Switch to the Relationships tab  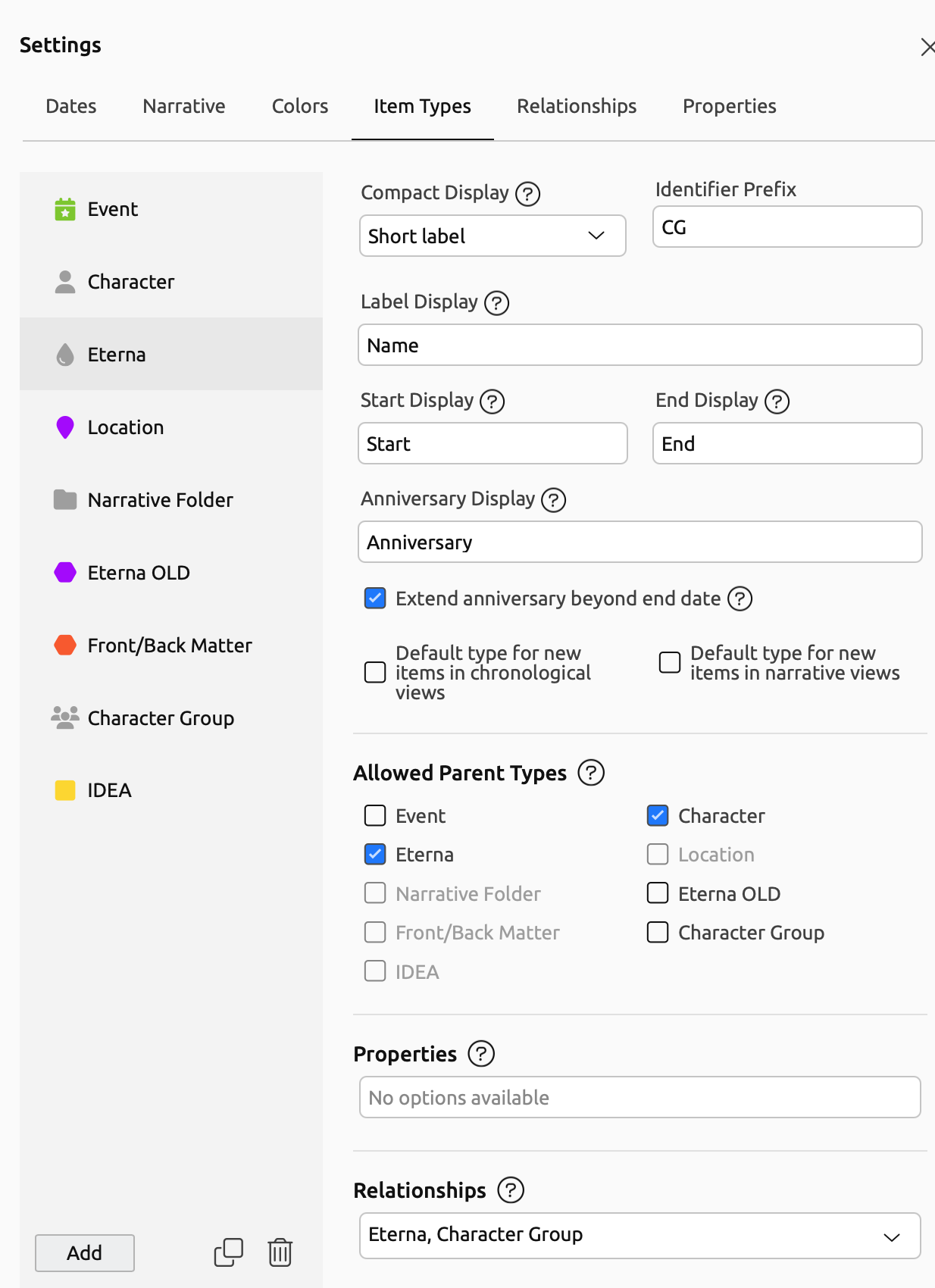click(x=576, y=106)
